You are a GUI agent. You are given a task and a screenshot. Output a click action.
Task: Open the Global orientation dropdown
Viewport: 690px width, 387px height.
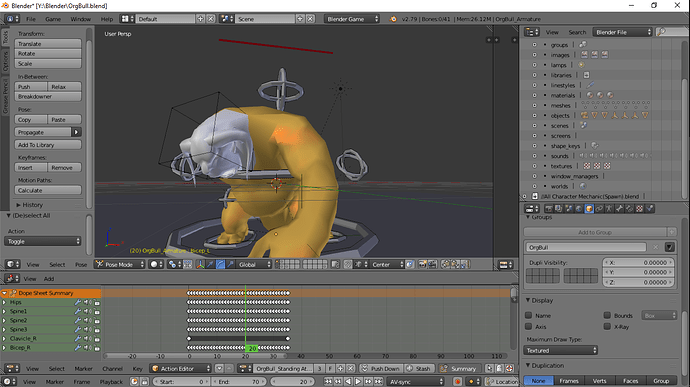254,265
